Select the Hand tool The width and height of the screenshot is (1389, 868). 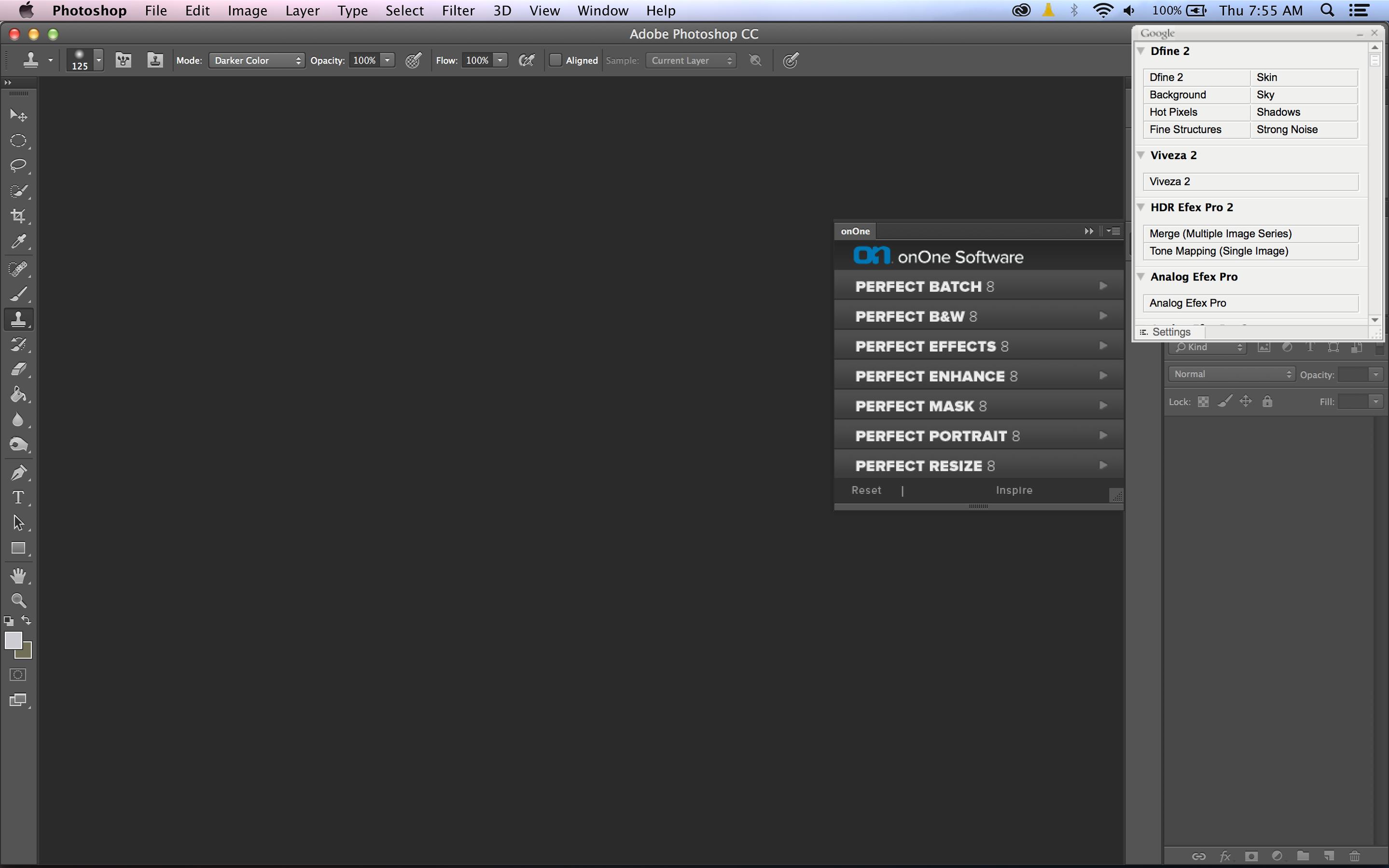click(18, 575)
